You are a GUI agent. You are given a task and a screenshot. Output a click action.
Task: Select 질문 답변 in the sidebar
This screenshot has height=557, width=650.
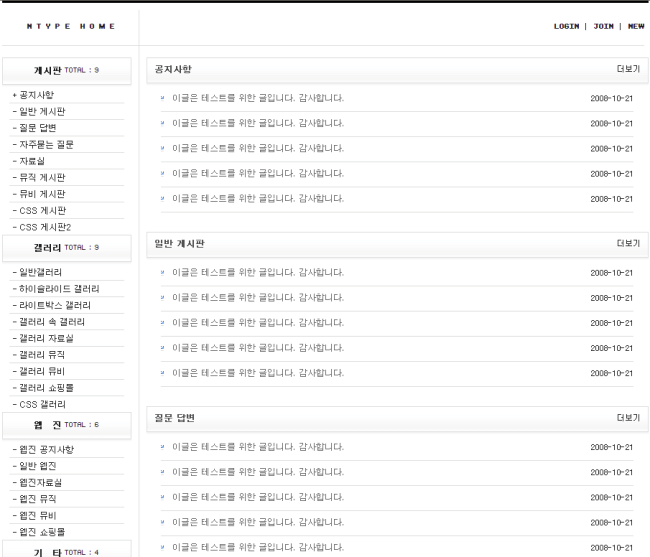[x=37, y=128]
